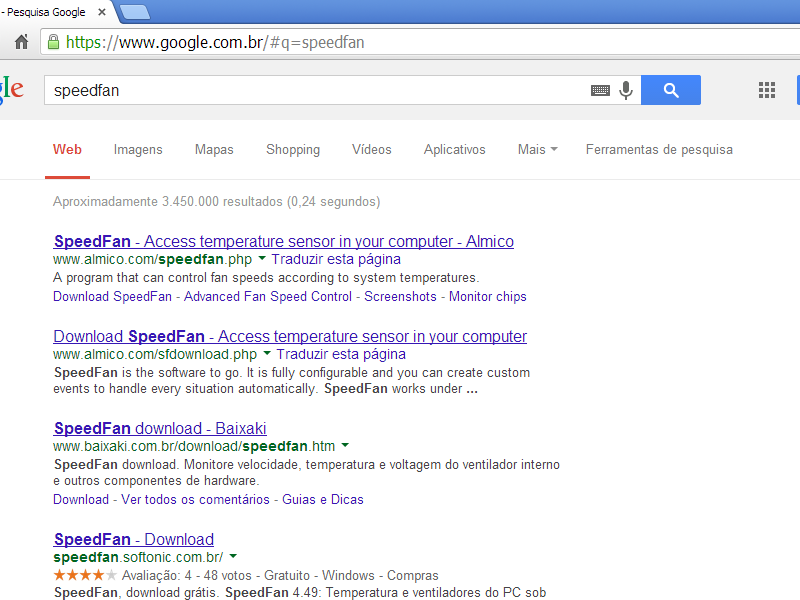Image resolution: width=800 pixels, height=600 pixels.
Task: Open the Monitor chips sitelink
Action: (x=488, y=297)
